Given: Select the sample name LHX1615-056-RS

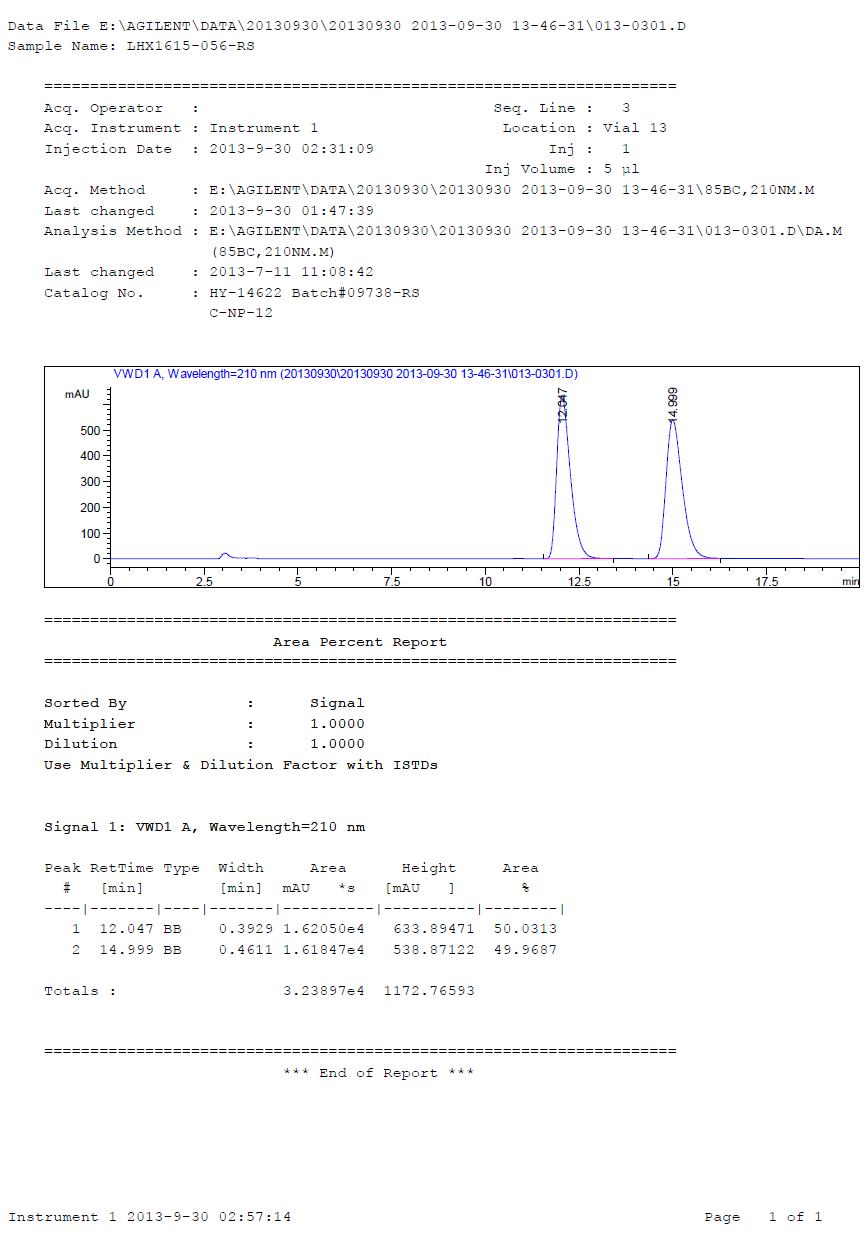Looking at the screenshot, I should point(190,46).
